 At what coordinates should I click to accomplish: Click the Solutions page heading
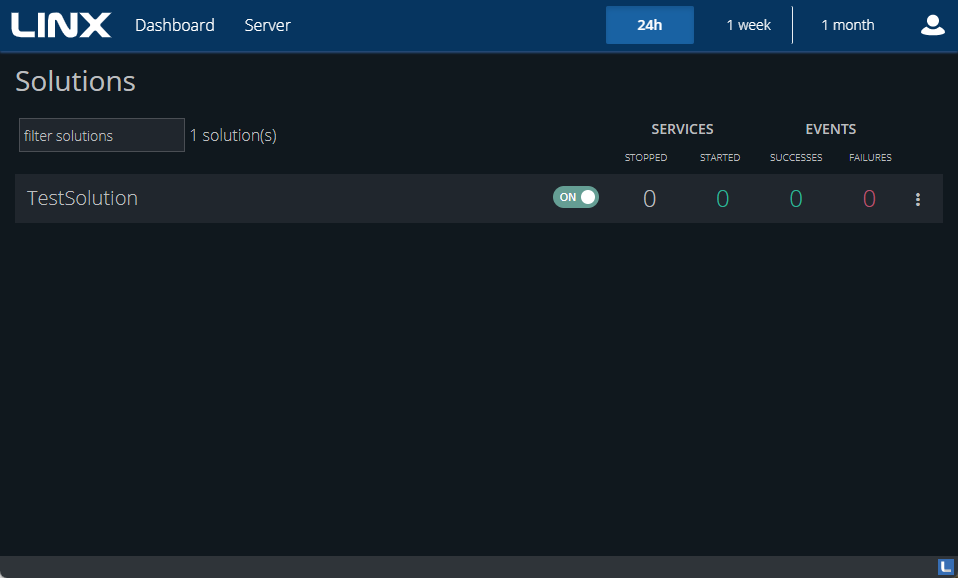tap(75, 81)
